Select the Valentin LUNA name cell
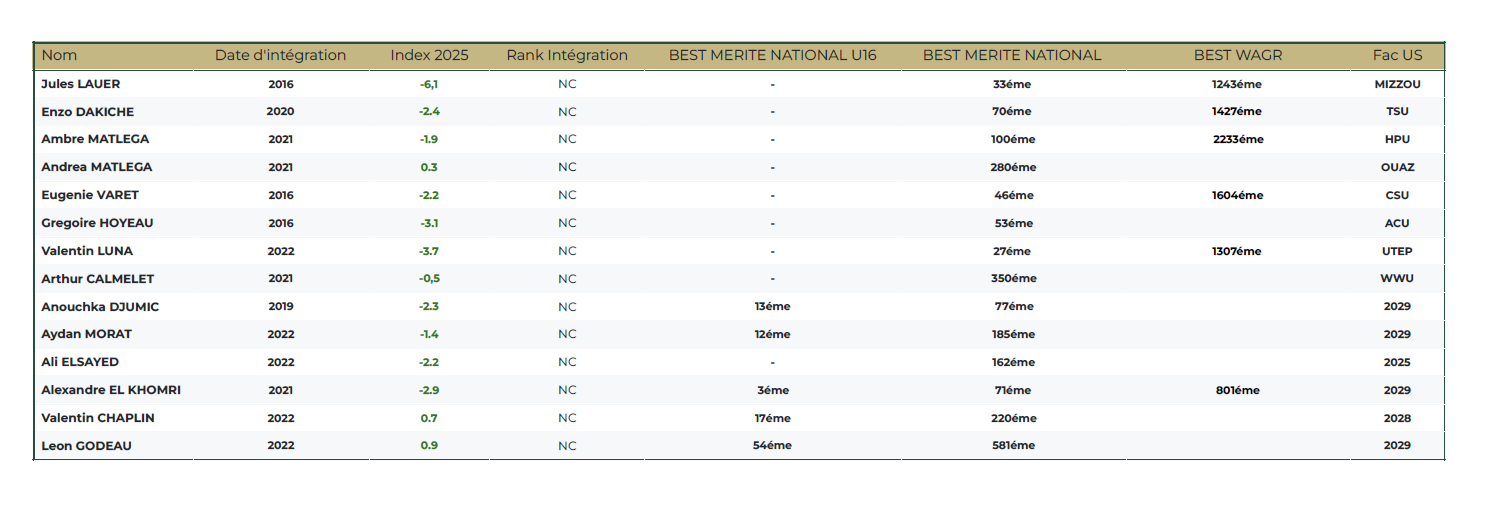Image resolution: width=1502 pixels, height=530 pixels. (x=87, y=251)
